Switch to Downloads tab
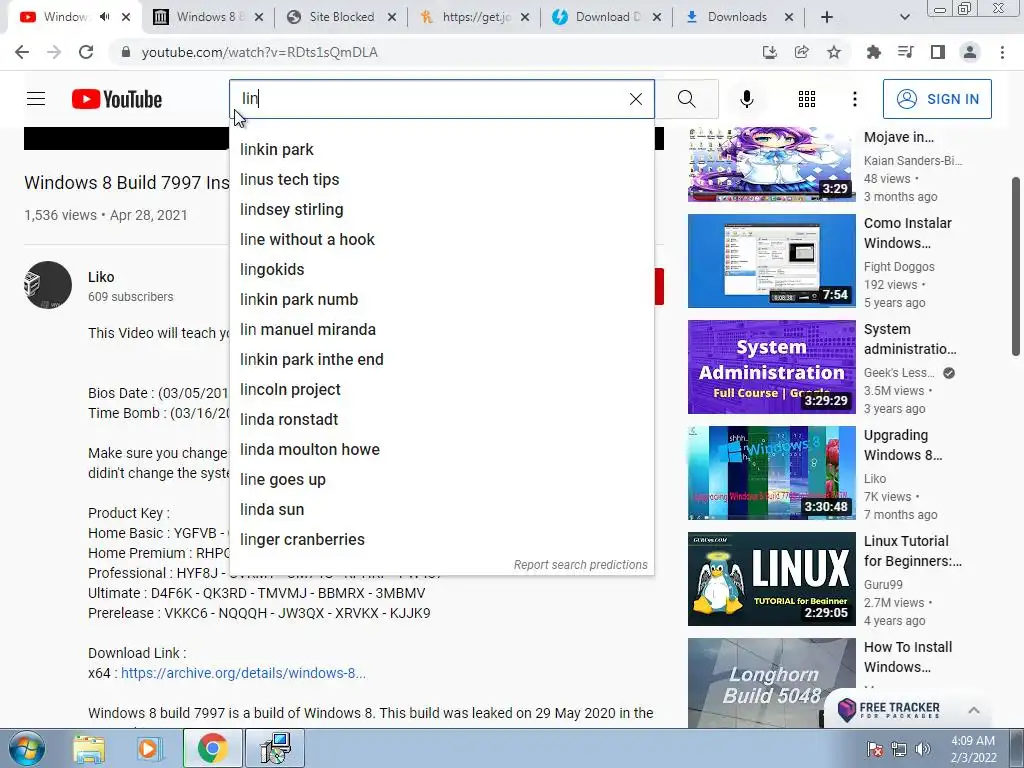Screen dimensions: 1024x768 [738, 17]
